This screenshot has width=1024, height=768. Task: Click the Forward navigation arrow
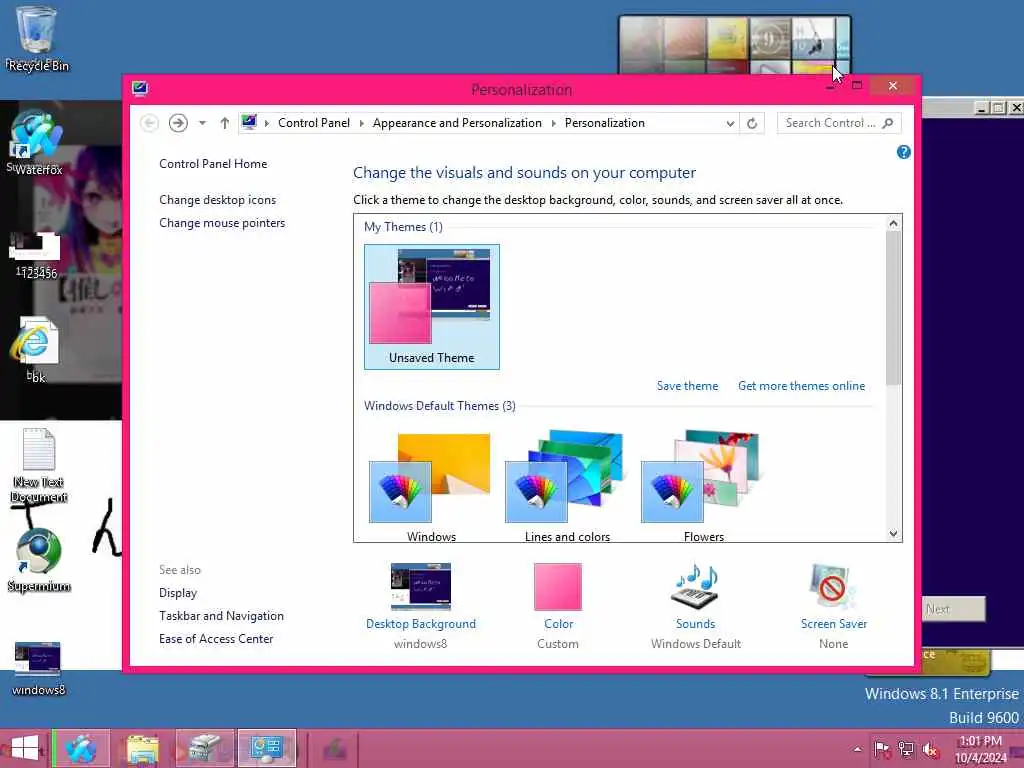(x=178, y=123)
